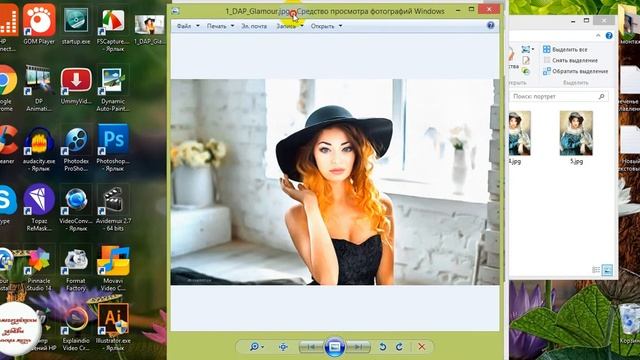Click the small Explorer ribbon icon with dropdown arrow
Image resolution: width=640 pixels, height=360 pixels.
(x=527, y=49)
